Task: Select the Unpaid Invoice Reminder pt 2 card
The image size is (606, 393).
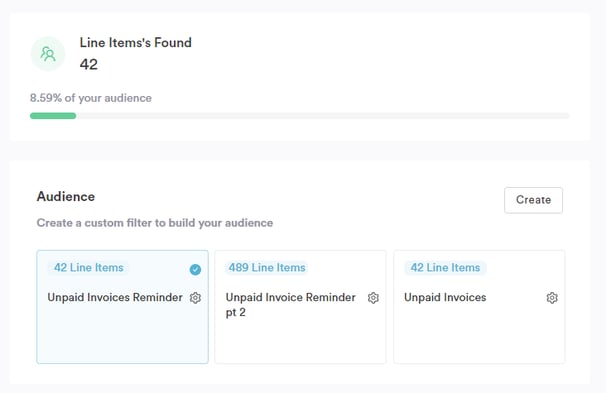Action: pos(300,307)
